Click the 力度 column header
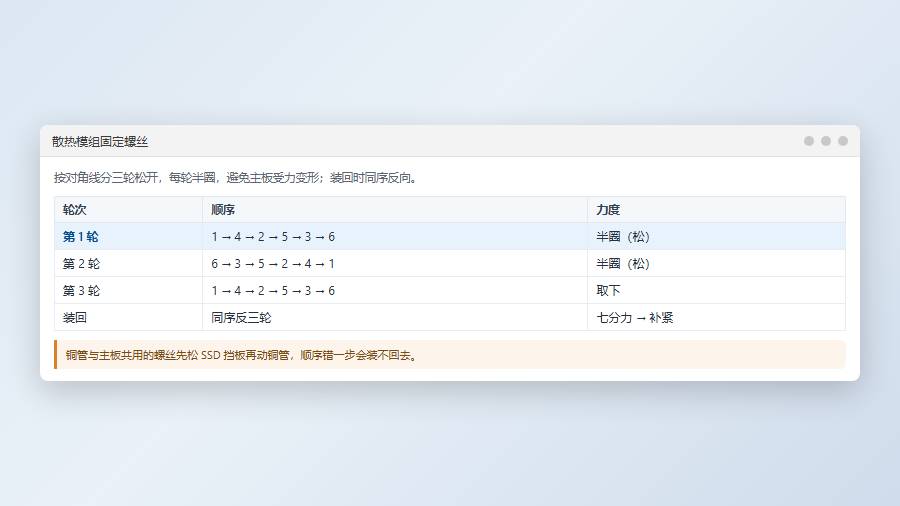Image resolution: width=900 pixels, height=506 pixels. pos(716,209)
